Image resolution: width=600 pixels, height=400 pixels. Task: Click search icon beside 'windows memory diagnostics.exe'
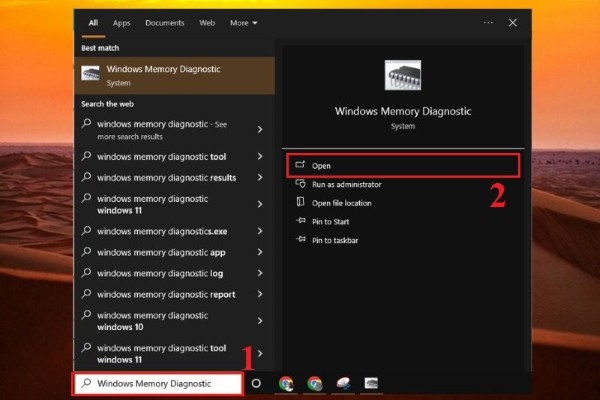coord(86,230)
